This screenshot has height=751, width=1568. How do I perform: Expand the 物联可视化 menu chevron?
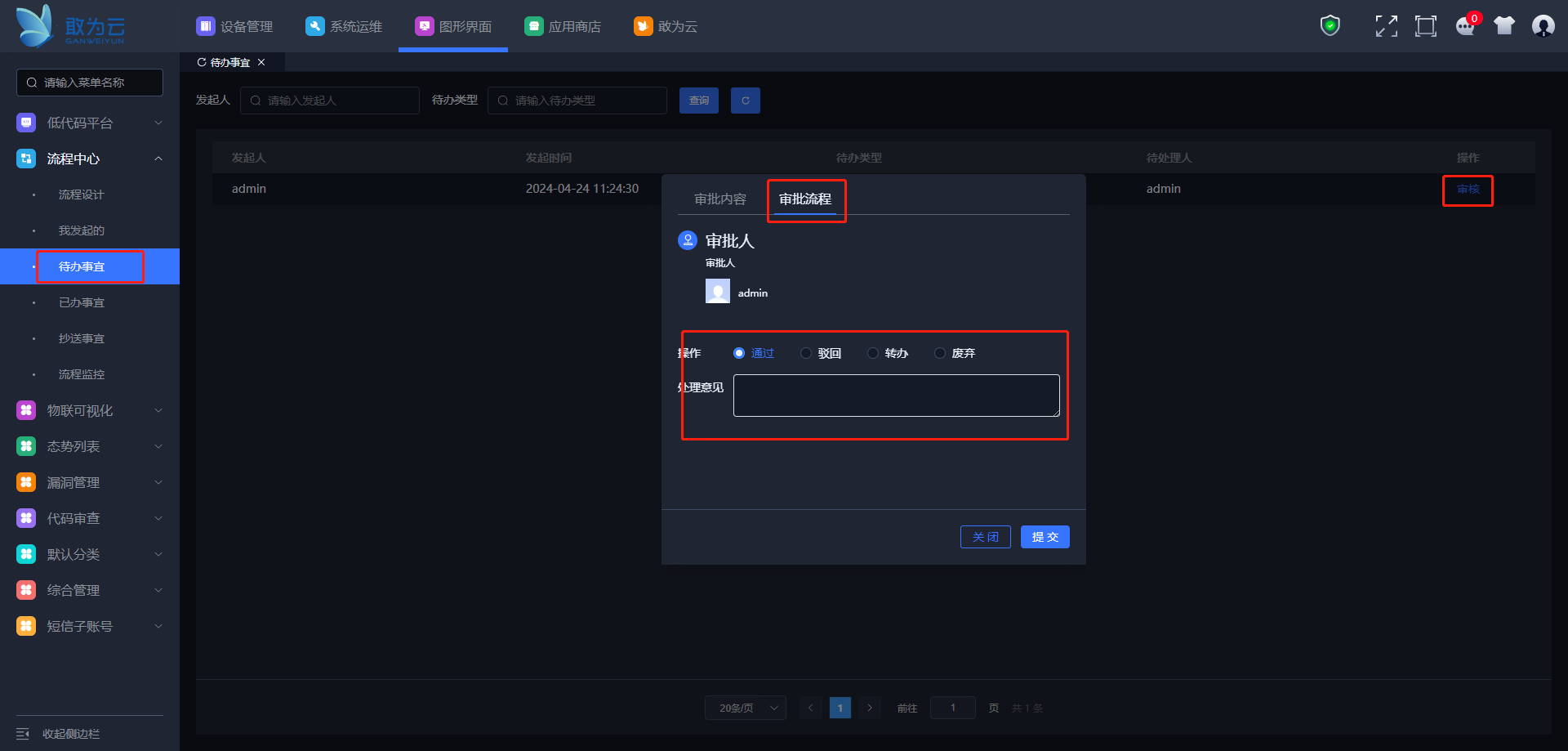[158, 410]
